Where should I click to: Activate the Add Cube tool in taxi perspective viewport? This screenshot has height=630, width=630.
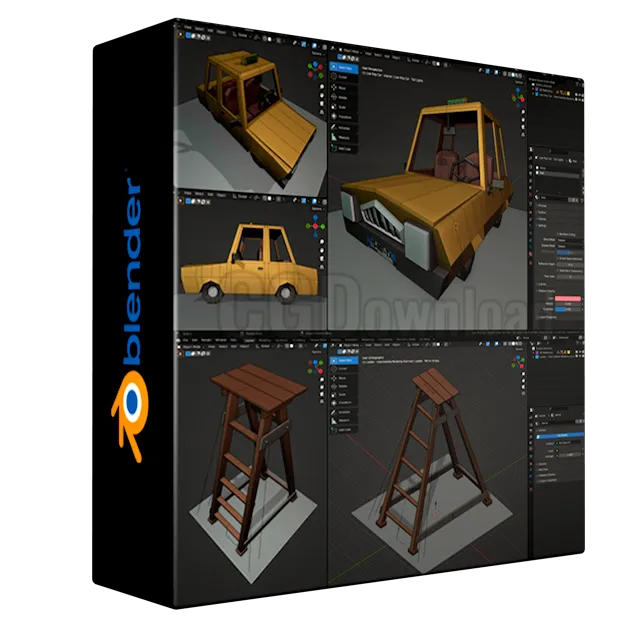tap(344, 148)
